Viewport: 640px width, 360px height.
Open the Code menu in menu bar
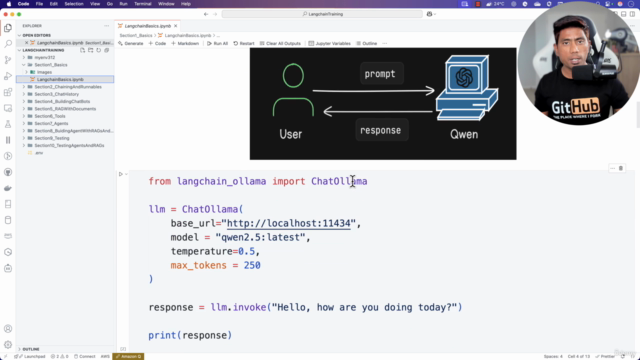point(23,4)
